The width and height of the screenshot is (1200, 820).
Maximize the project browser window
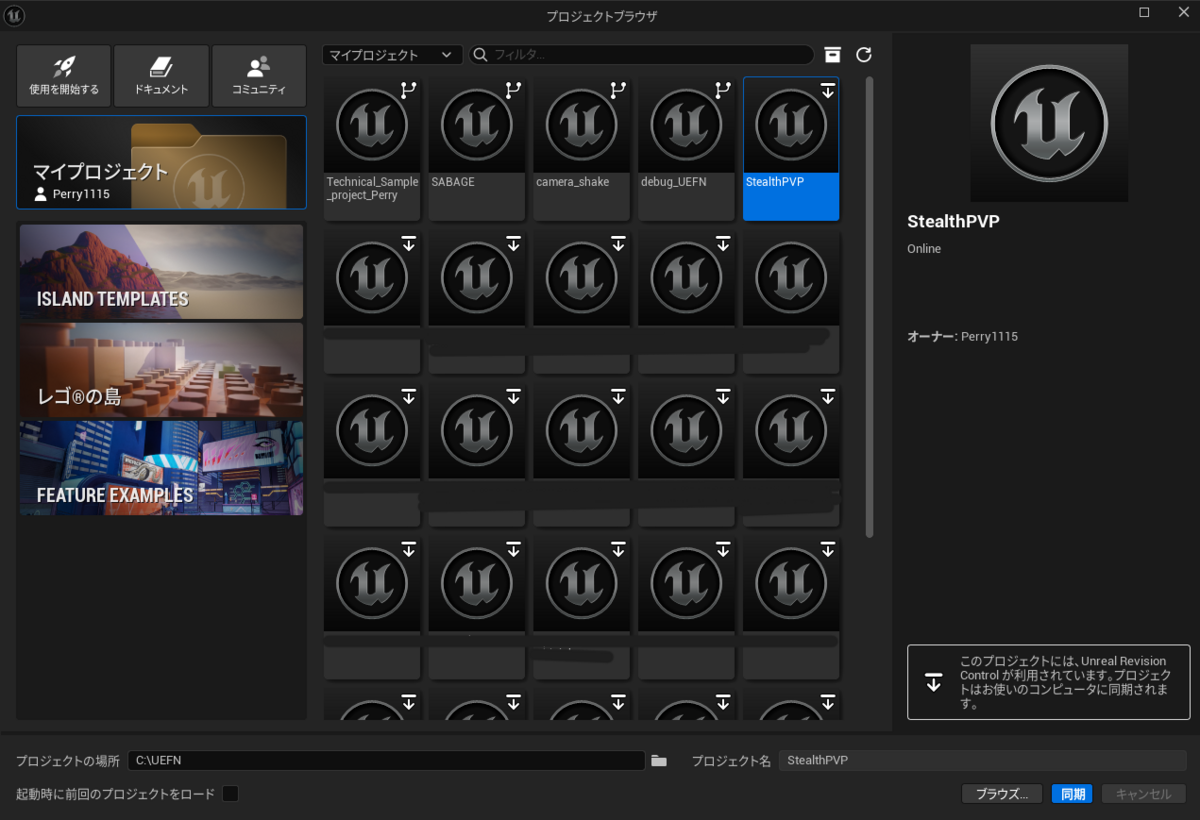(1144, 12)
